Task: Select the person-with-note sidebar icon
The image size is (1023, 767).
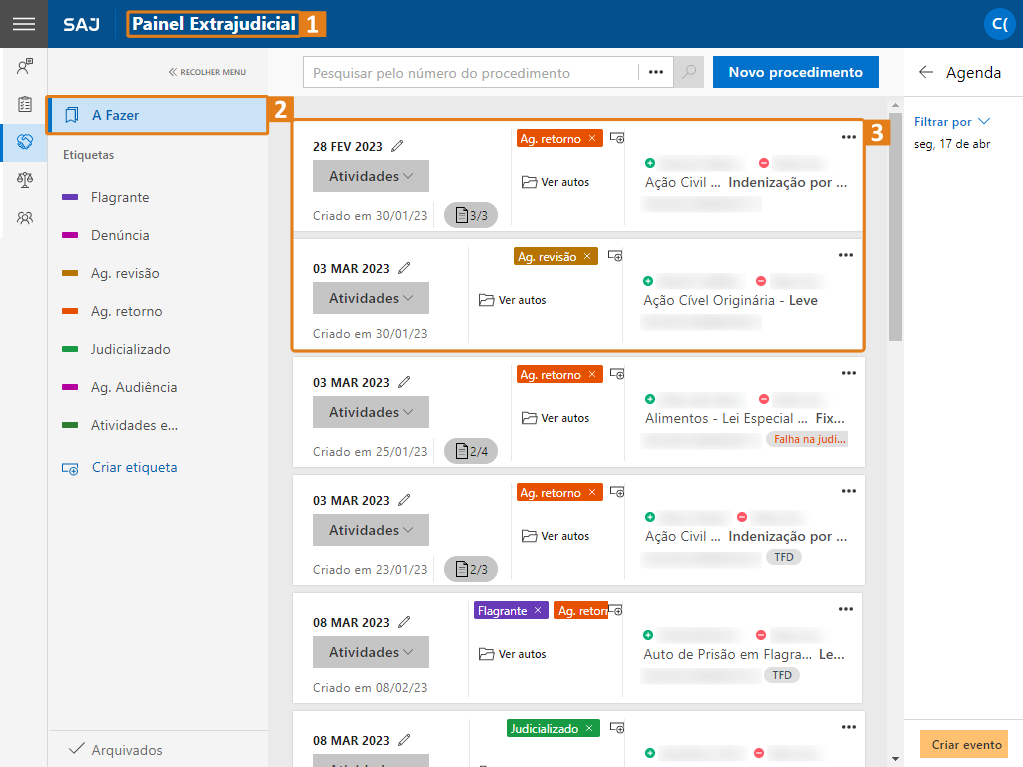Action: coord(25,65)
